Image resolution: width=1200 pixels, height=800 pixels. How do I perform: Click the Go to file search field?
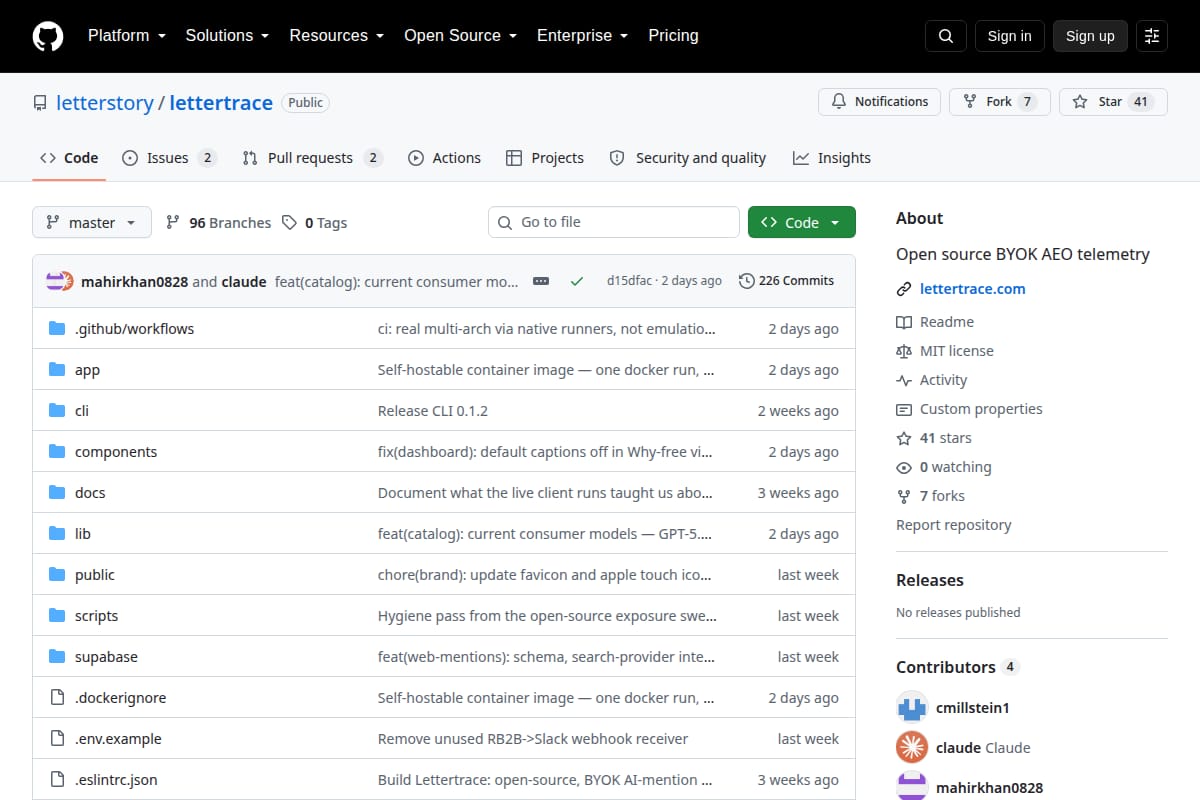pyautogui.click(x=614, y=222)
